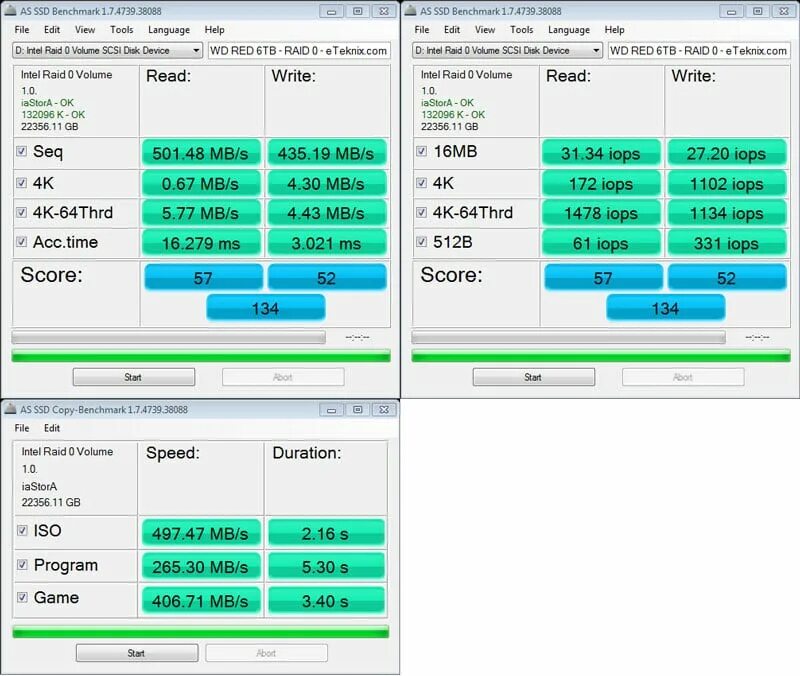800x676 pixels.
Task: Open View menu in right benchmark window
Action: coord(485,30)
